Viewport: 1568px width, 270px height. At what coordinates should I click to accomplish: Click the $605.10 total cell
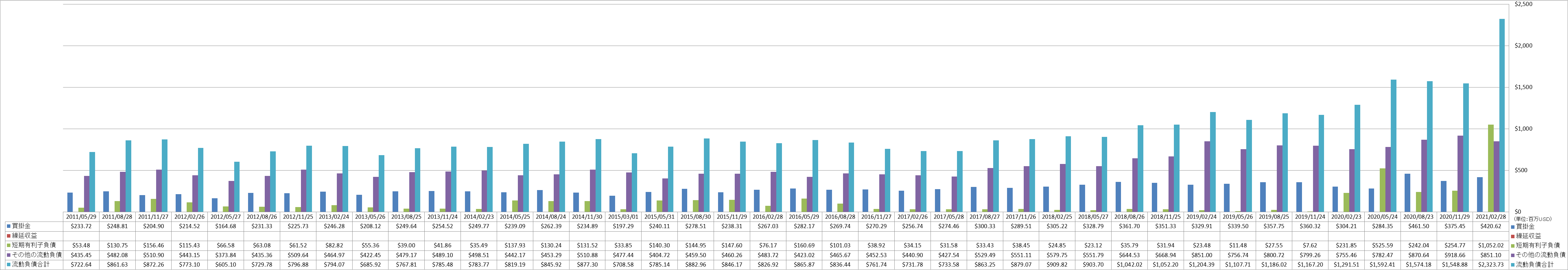pyautogui.click(x=226, y=265)
